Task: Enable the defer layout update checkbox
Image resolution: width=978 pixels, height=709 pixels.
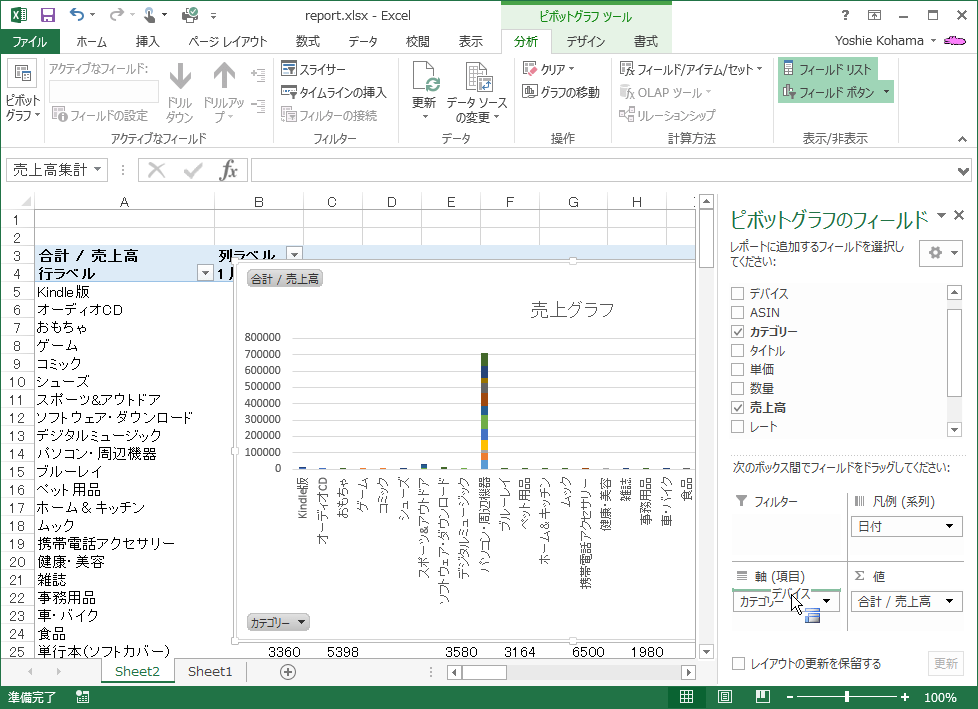Action: tap(738, 664)
